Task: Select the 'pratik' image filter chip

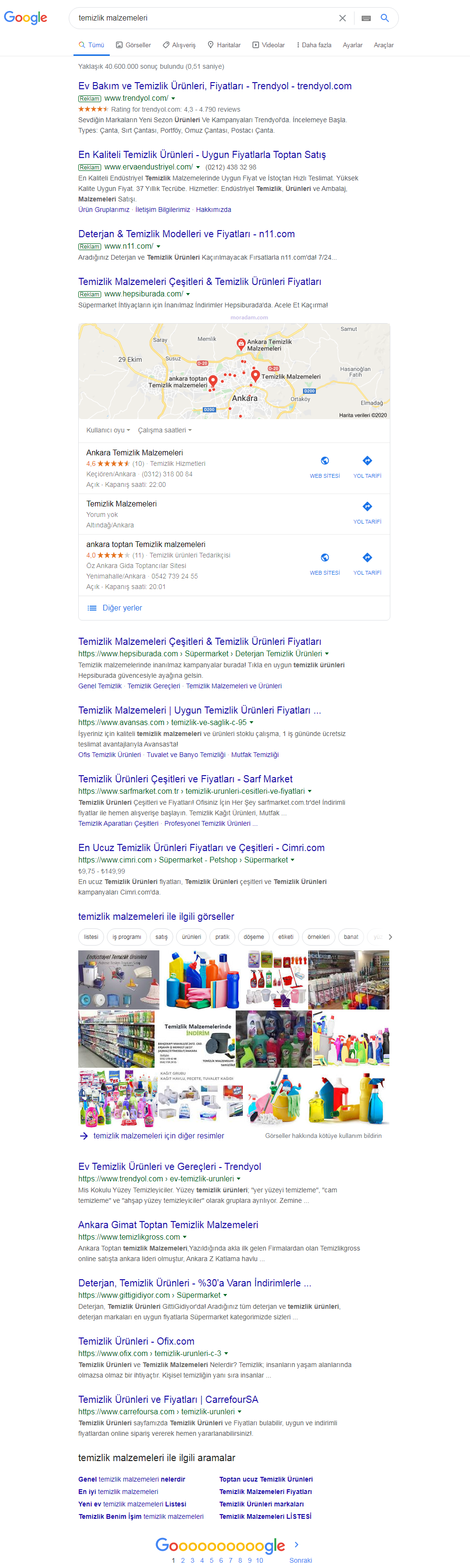Action: pyautogui.click(x=222, y=937)
